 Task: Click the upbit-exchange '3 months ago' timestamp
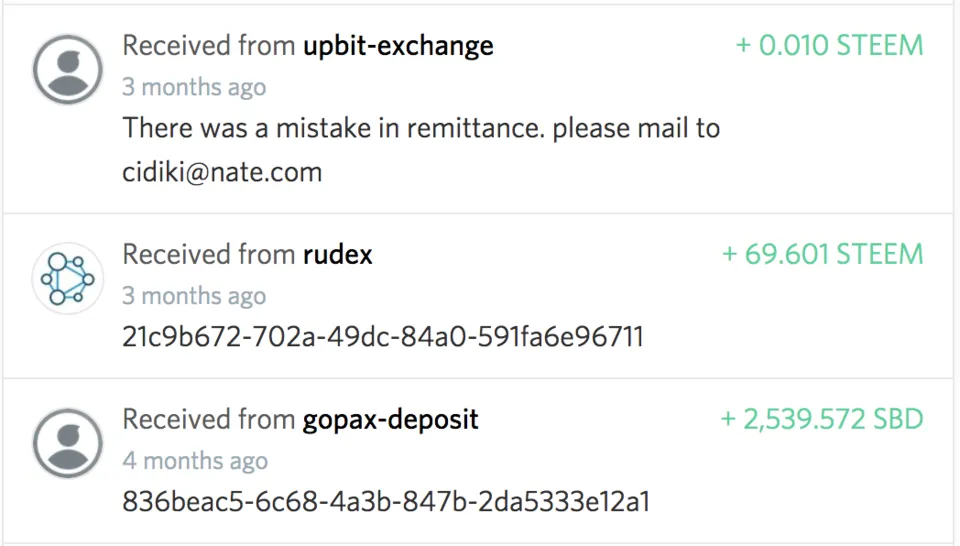click(194, 87)
